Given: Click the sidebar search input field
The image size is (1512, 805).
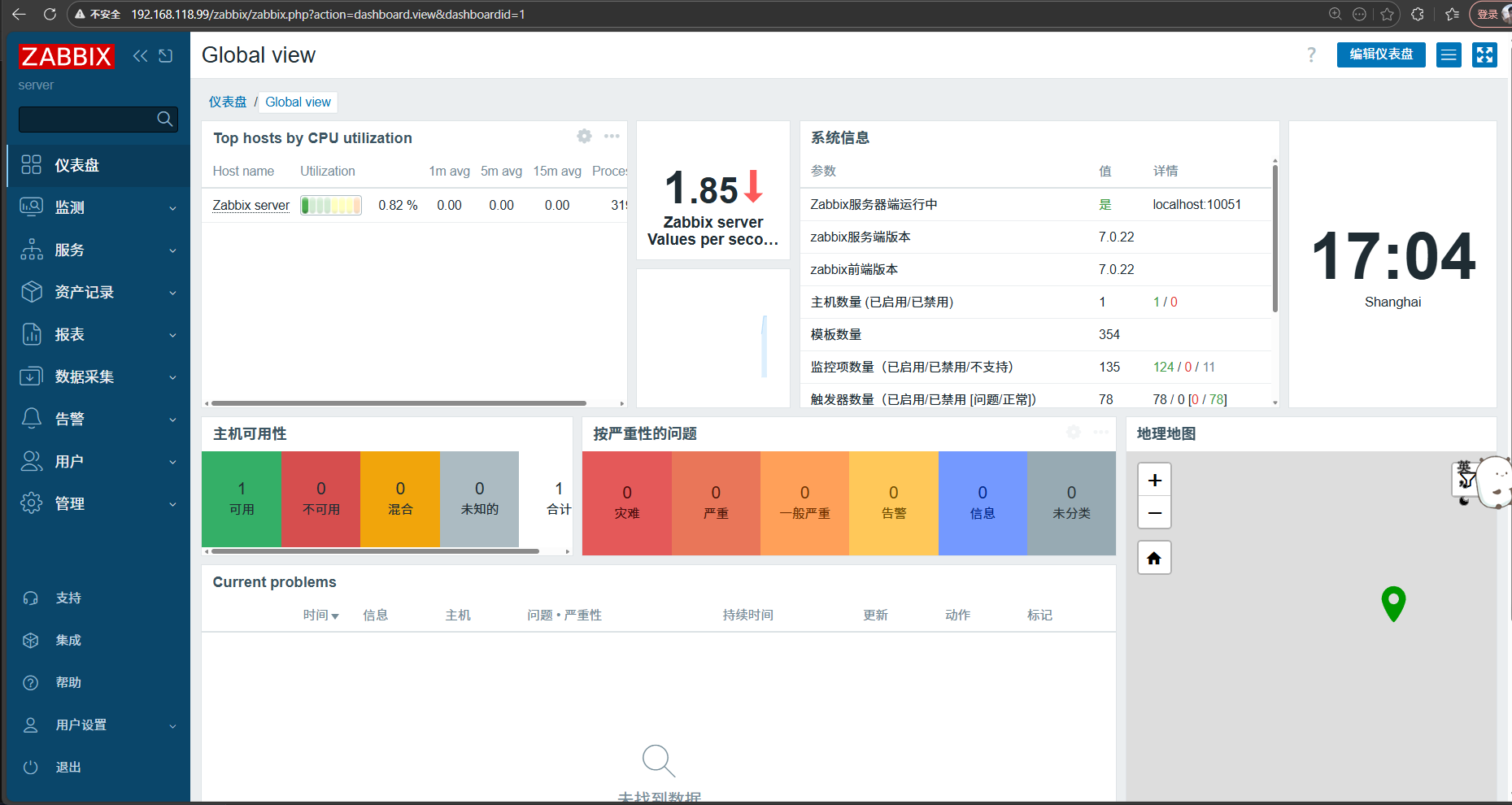Looking at the screenshot, I should click(98, 120).
